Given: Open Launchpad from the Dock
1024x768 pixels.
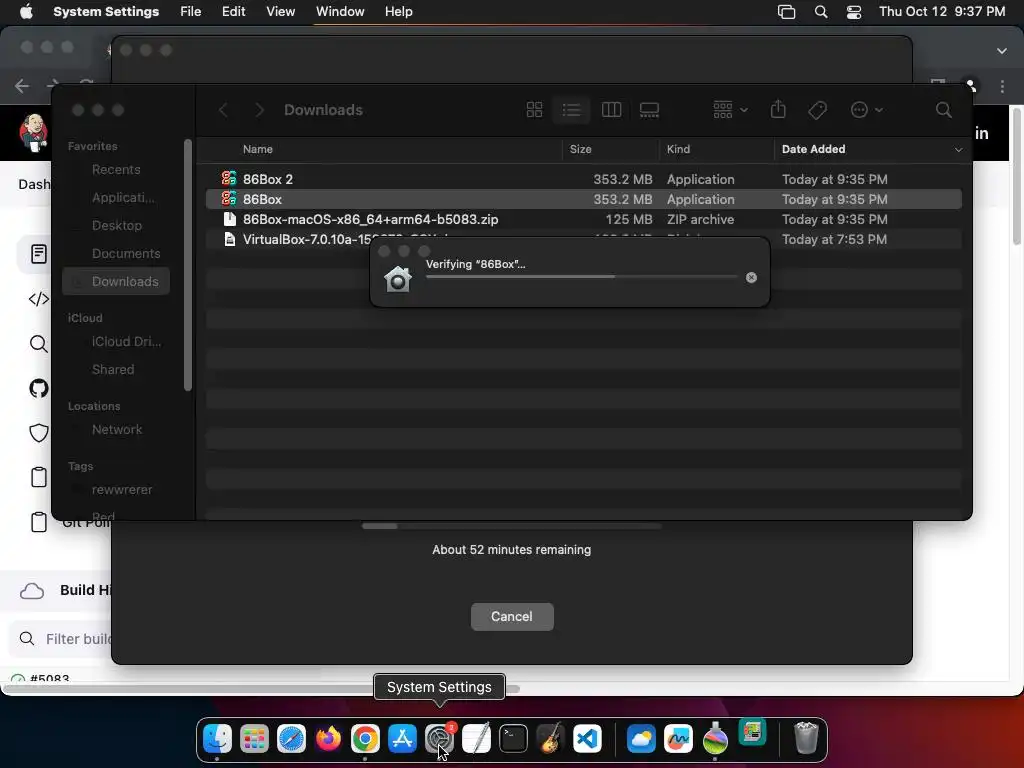Looking at the screenshot, I should [x=254, y=739].
